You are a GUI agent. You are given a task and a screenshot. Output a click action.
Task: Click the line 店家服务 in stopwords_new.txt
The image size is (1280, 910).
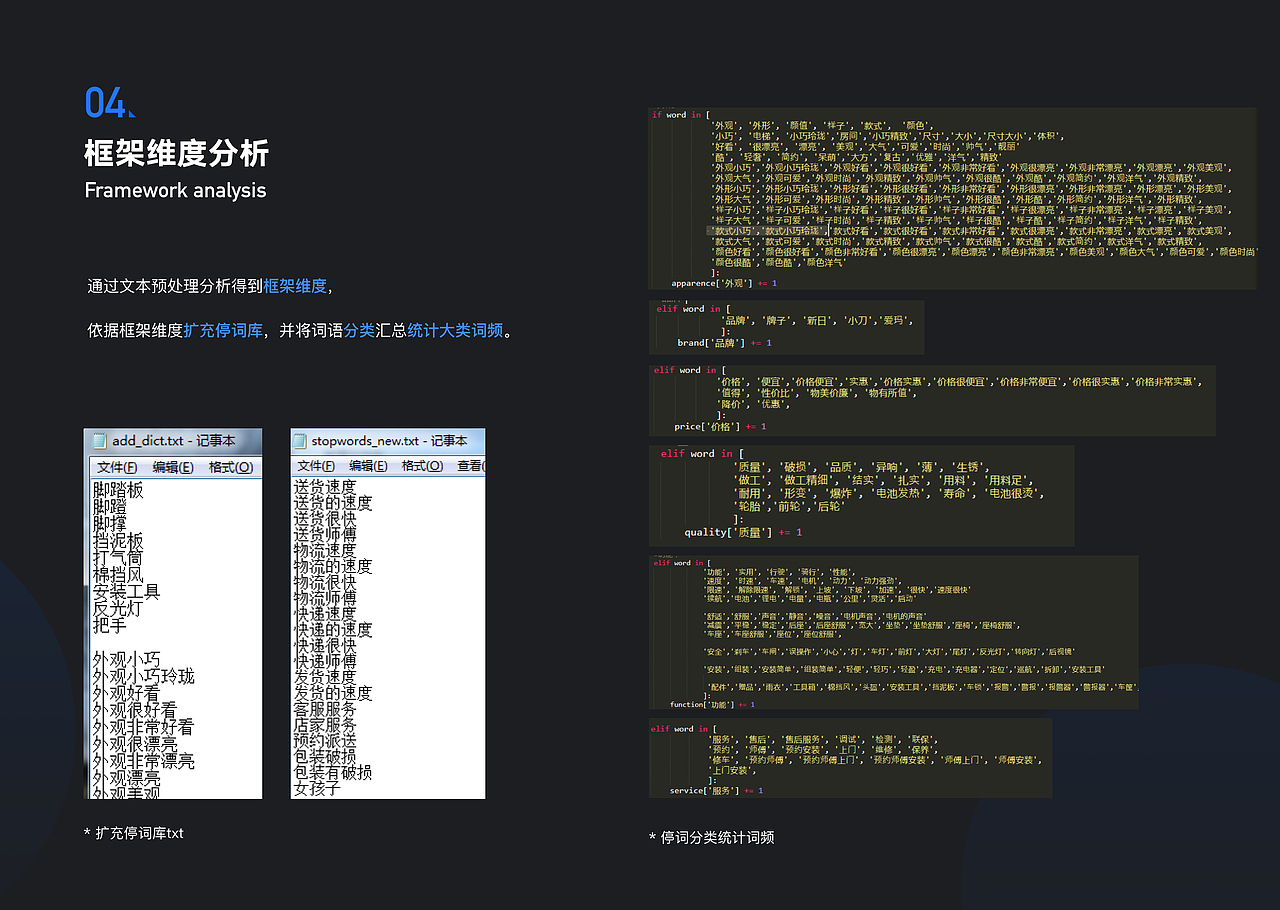324,725
